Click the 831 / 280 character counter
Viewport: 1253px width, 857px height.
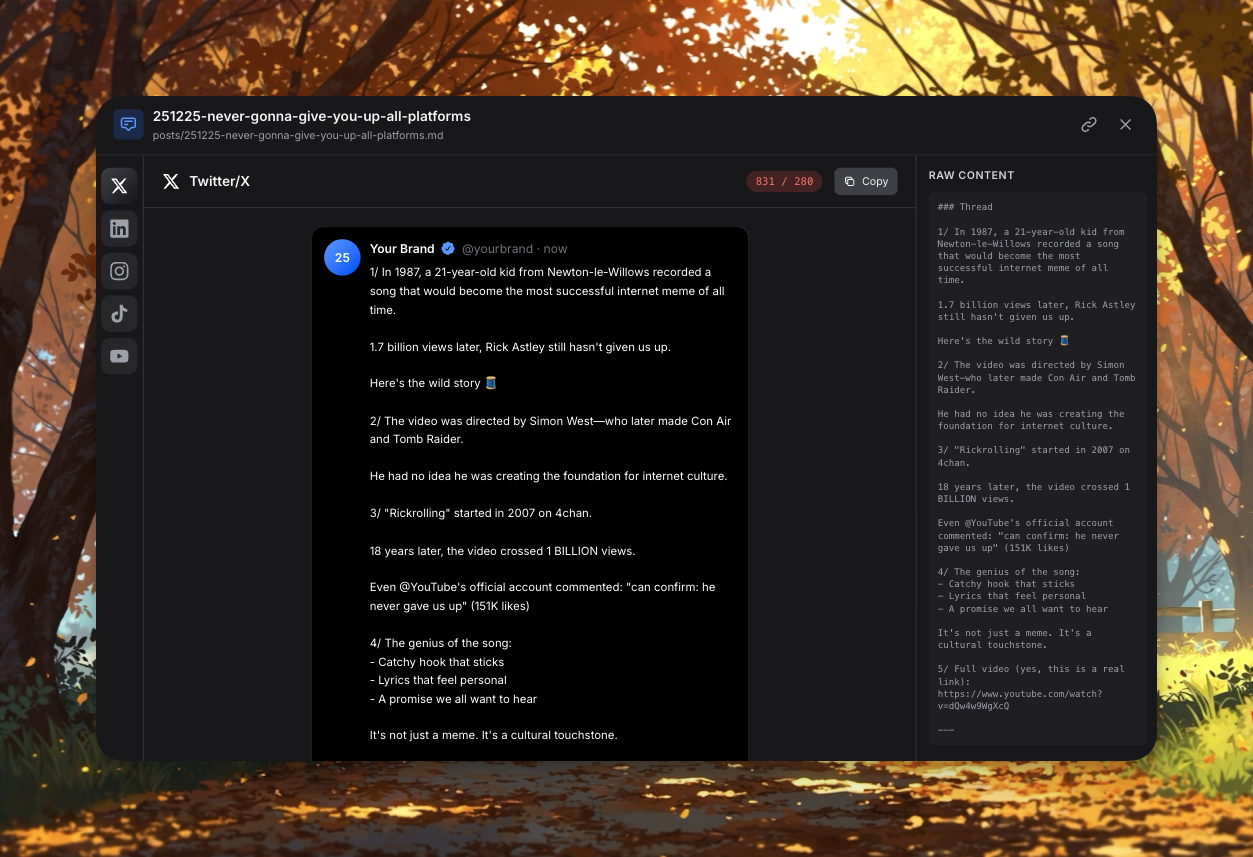[x=784, y=181]
